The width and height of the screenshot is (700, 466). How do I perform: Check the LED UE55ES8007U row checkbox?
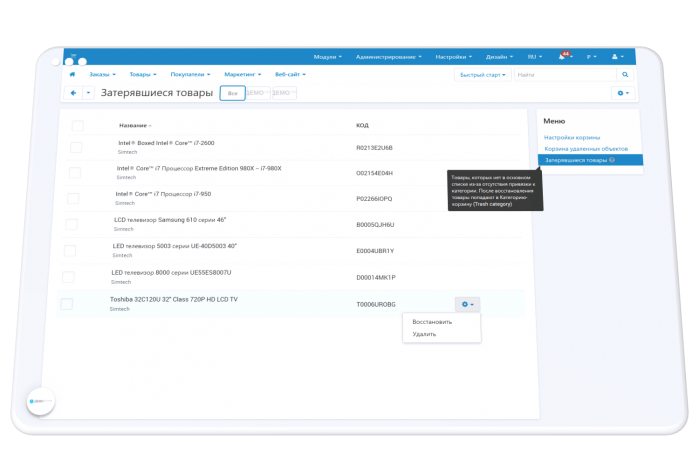pos(68,277)
